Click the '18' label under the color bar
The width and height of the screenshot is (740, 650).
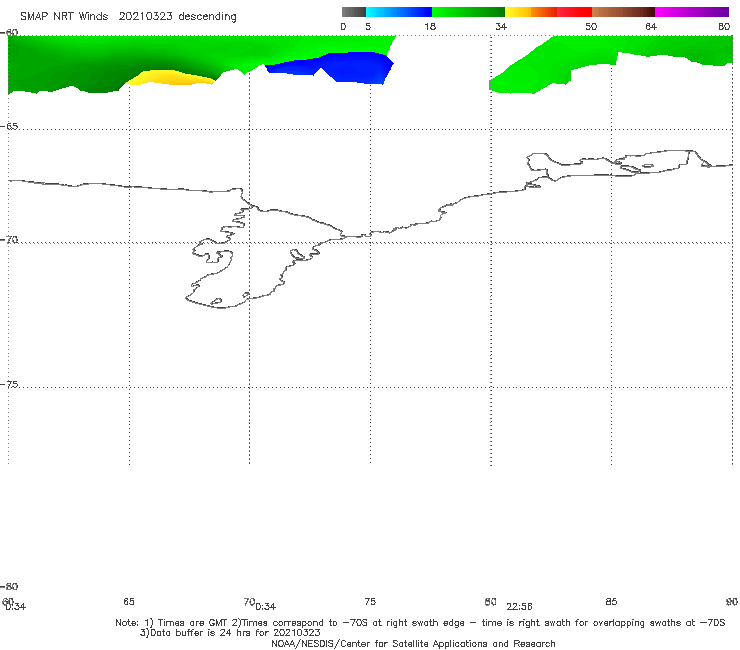tap(430, 27)
